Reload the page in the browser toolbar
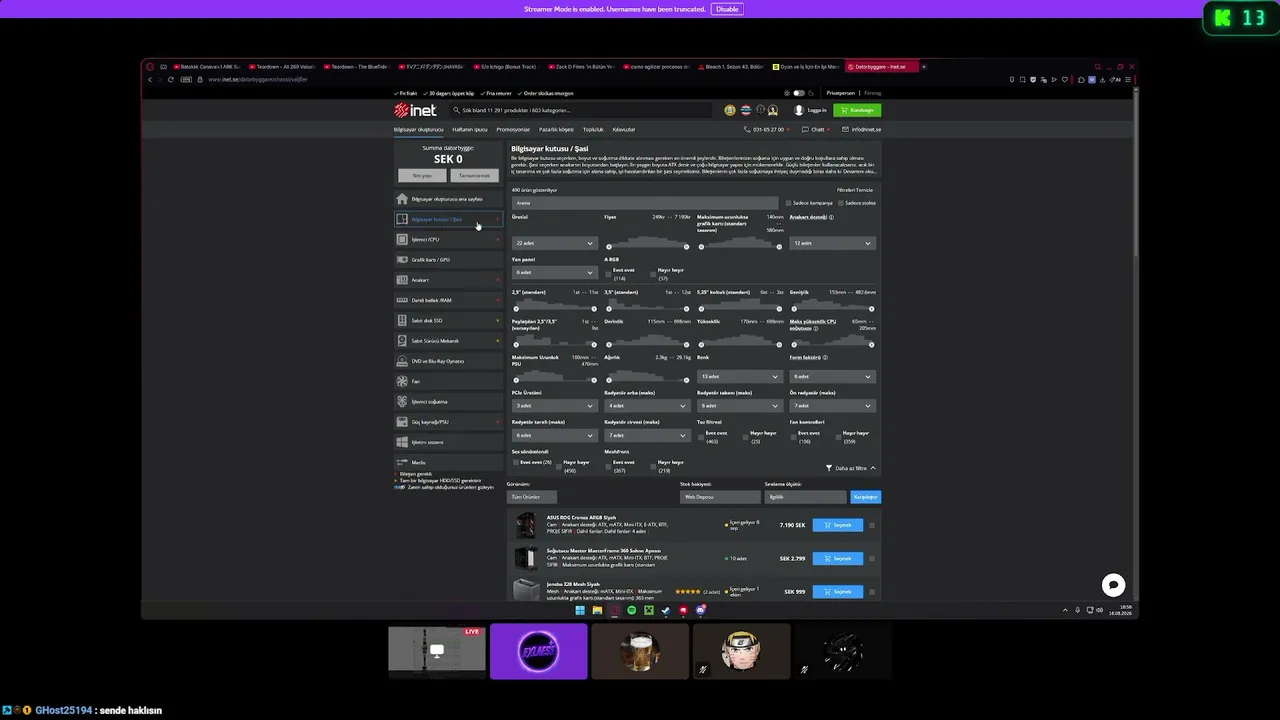Viewport: 1280px width, 720px height. pos(171,79)
